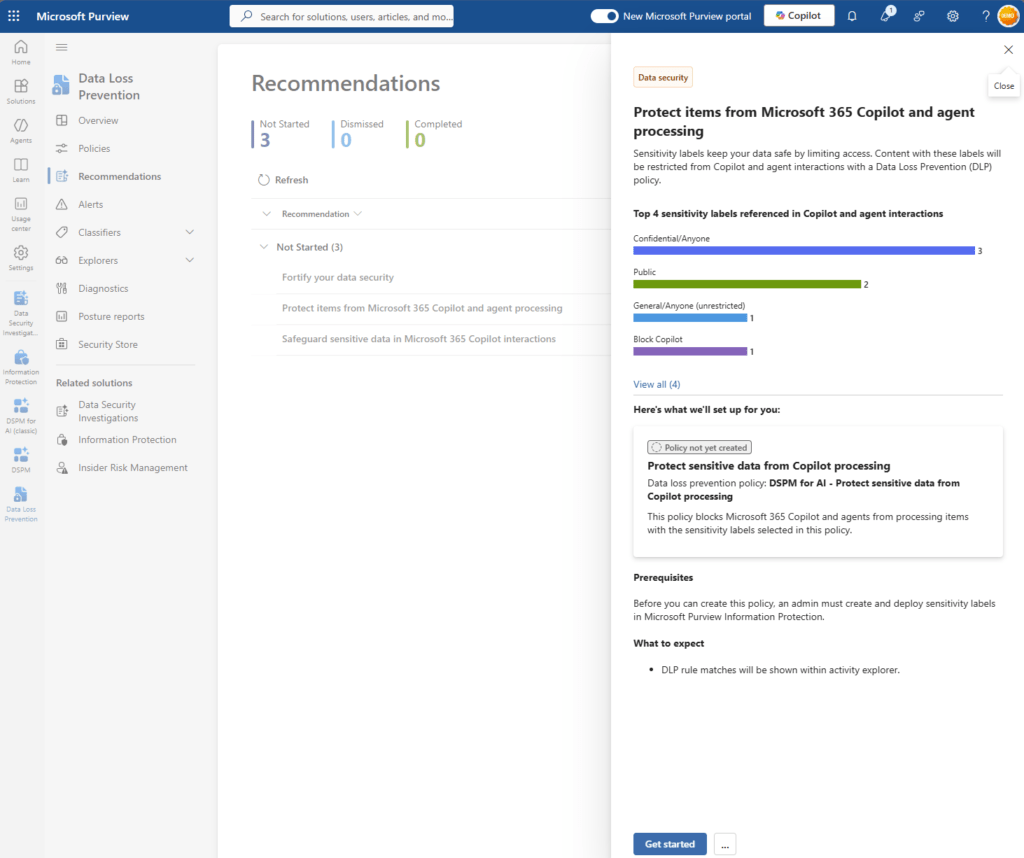
Task: Open 'Protect items from Microsoft 365 Copilot' row
Action: [x=422, y=308]
